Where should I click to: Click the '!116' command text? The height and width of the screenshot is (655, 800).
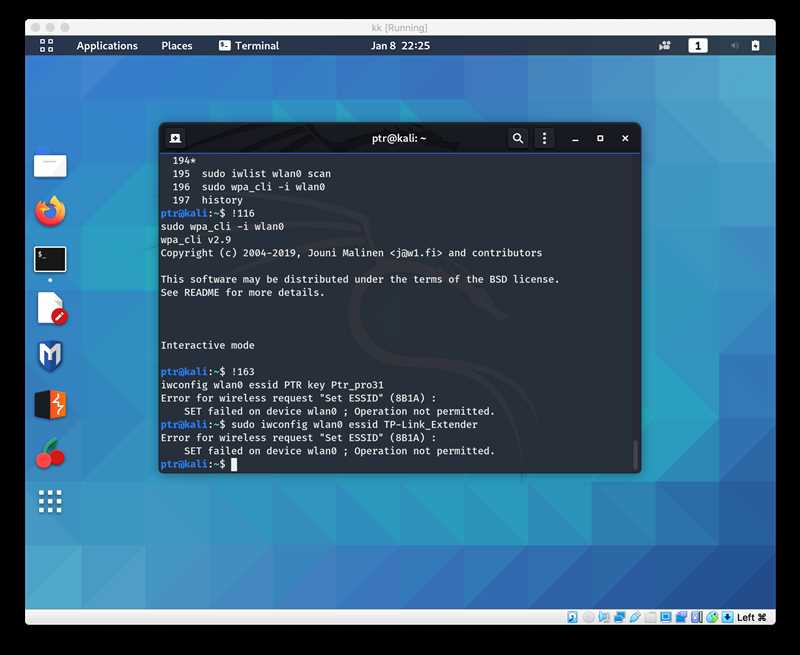[x=243, y=214]
